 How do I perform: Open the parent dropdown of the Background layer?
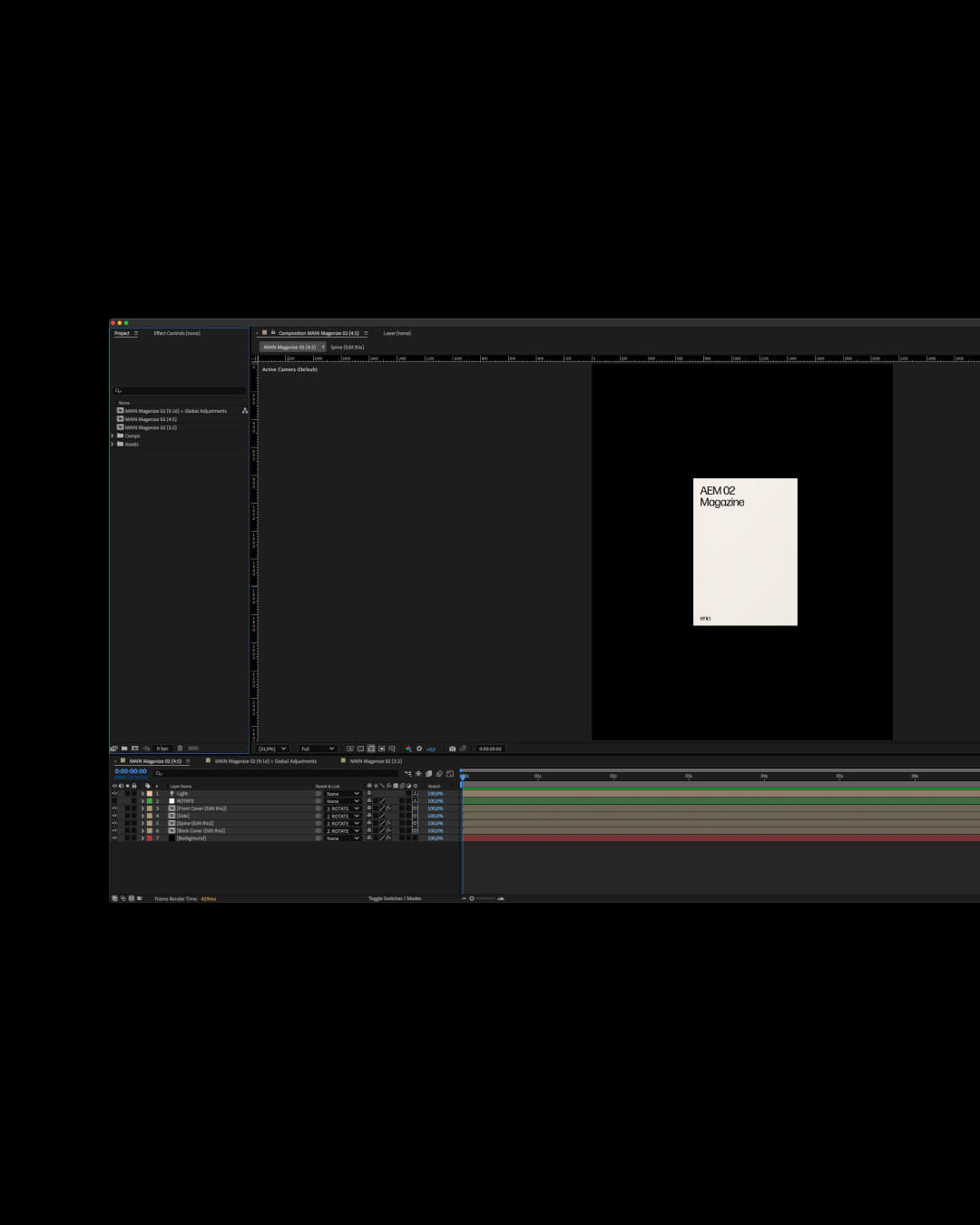(x=343, y=838)
